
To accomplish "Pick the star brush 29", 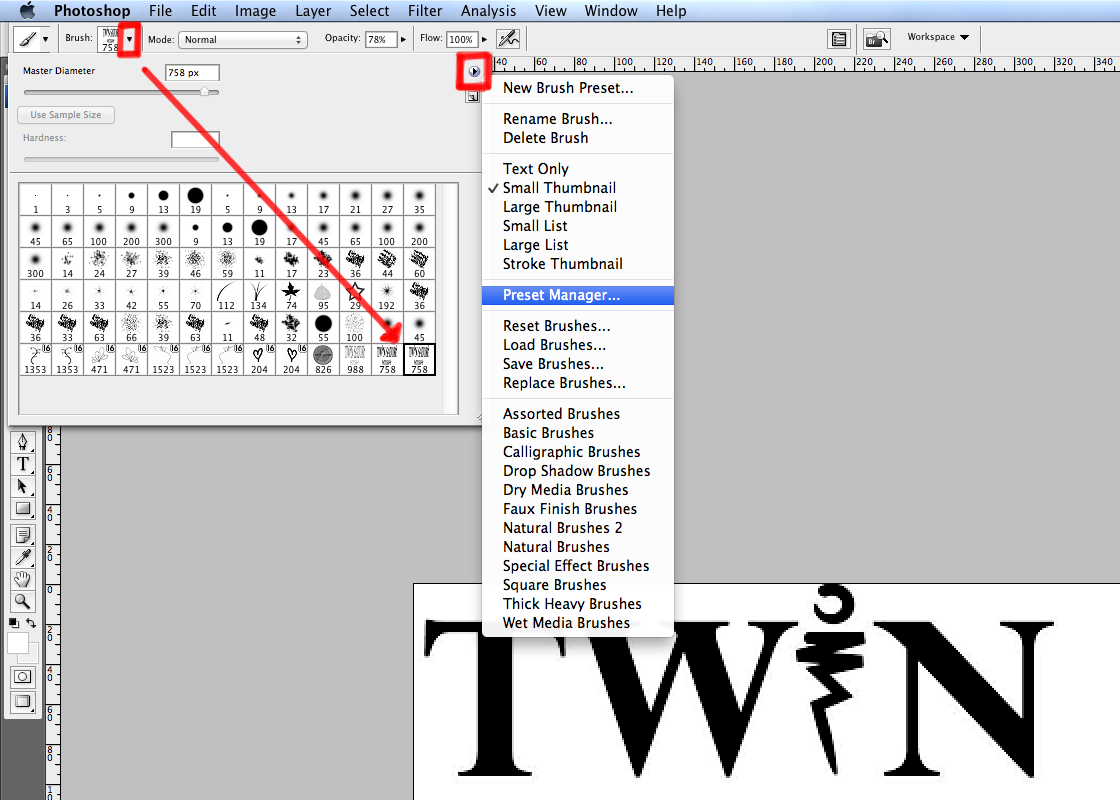I will point(355,295).
